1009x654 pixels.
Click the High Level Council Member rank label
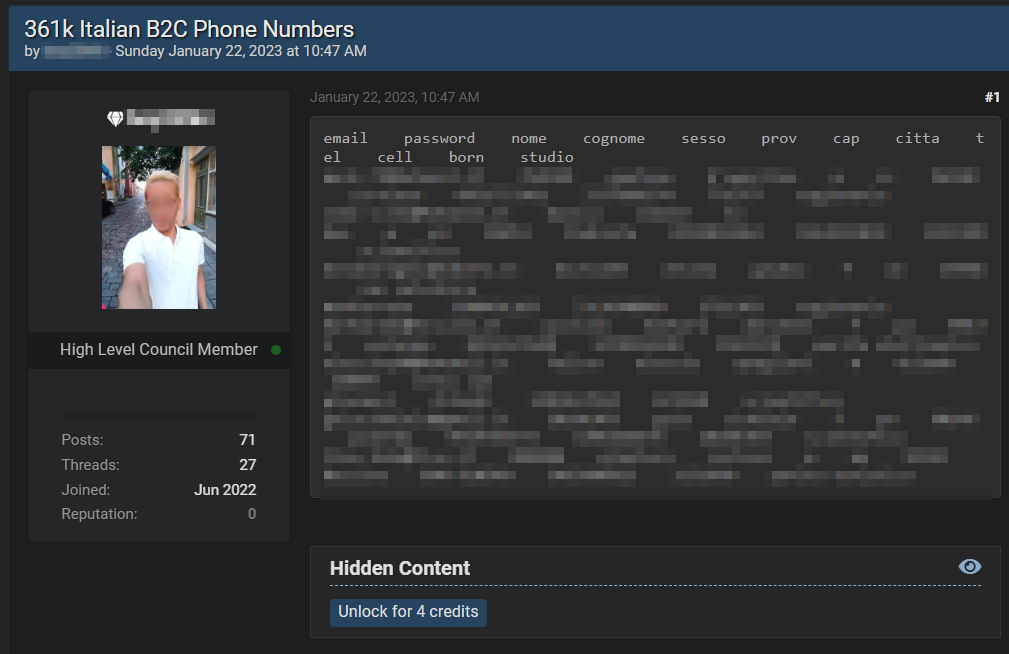pyautogui.click(x=158, y=350)
